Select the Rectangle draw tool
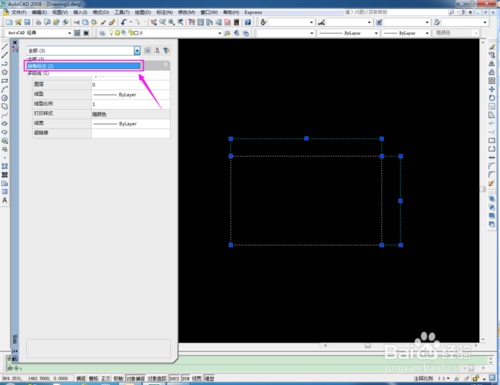Screen dimensions: 500x385 [x=5, y=81]
